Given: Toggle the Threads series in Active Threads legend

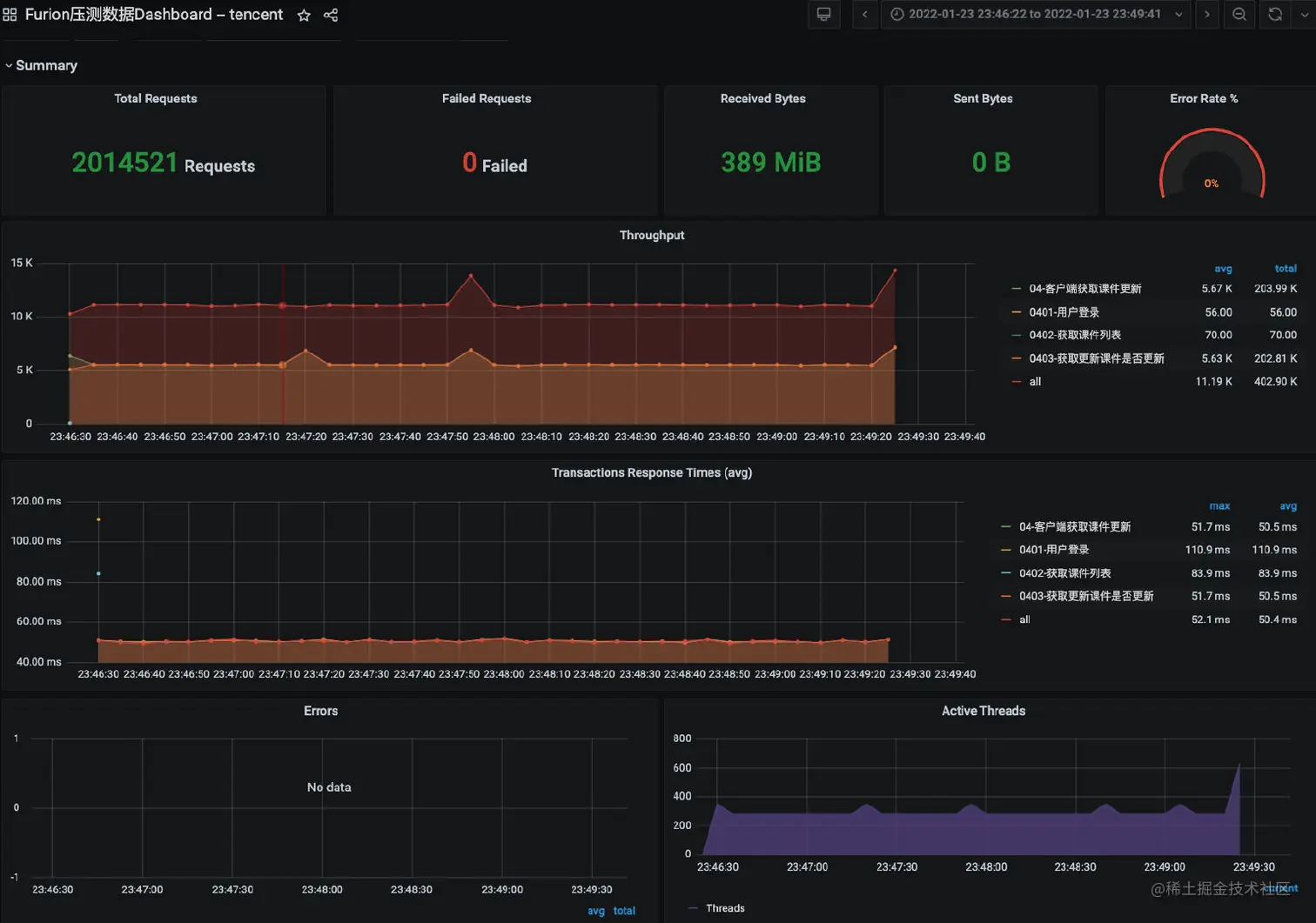Looking at the screenshot, I should click(725, 908).
